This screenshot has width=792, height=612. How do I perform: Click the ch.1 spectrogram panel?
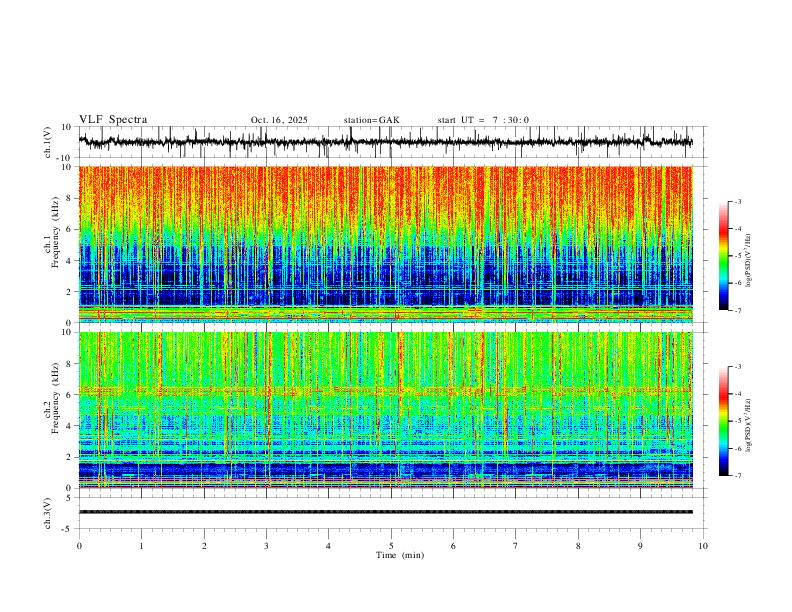(x=385, y=244)
